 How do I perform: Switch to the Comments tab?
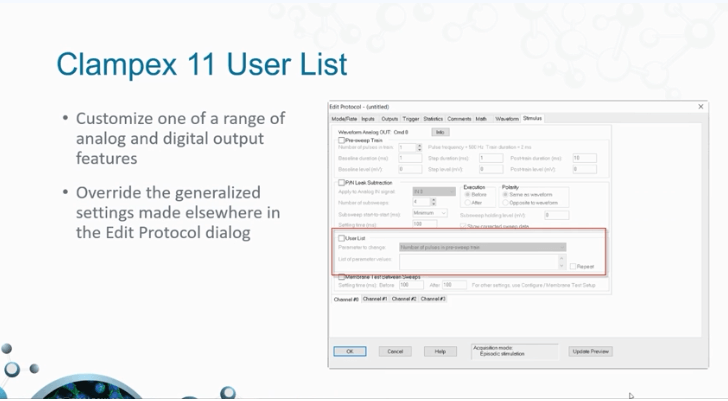(459, 119)
